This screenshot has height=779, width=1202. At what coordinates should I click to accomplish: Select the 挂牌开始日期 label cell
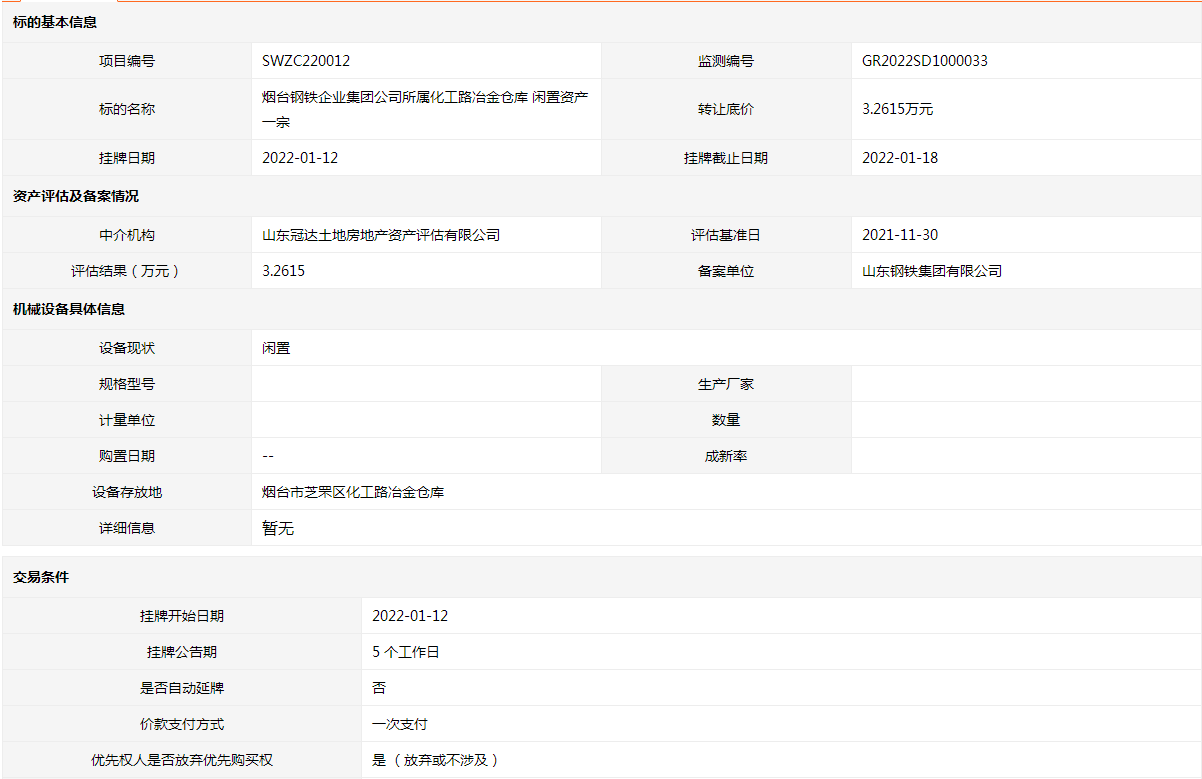(182, 616)
